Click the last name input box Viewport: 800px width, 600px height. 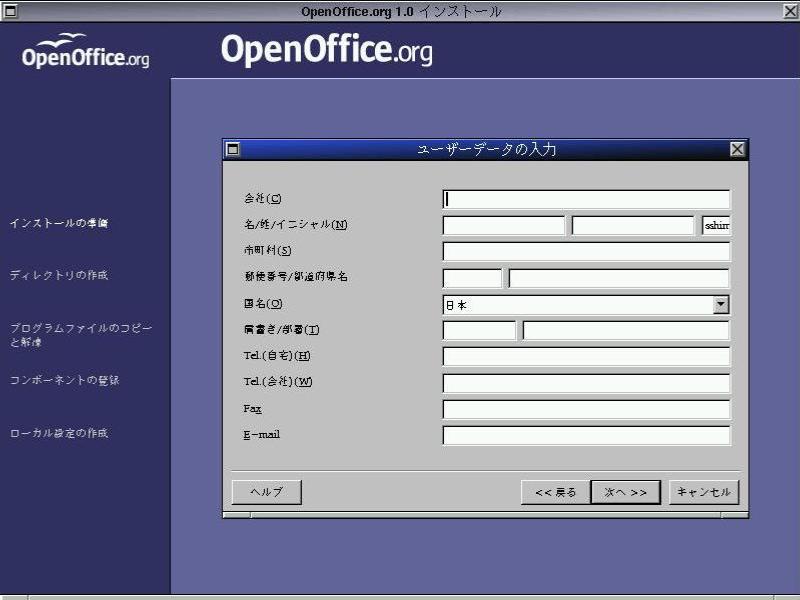[x=633, y=225]
